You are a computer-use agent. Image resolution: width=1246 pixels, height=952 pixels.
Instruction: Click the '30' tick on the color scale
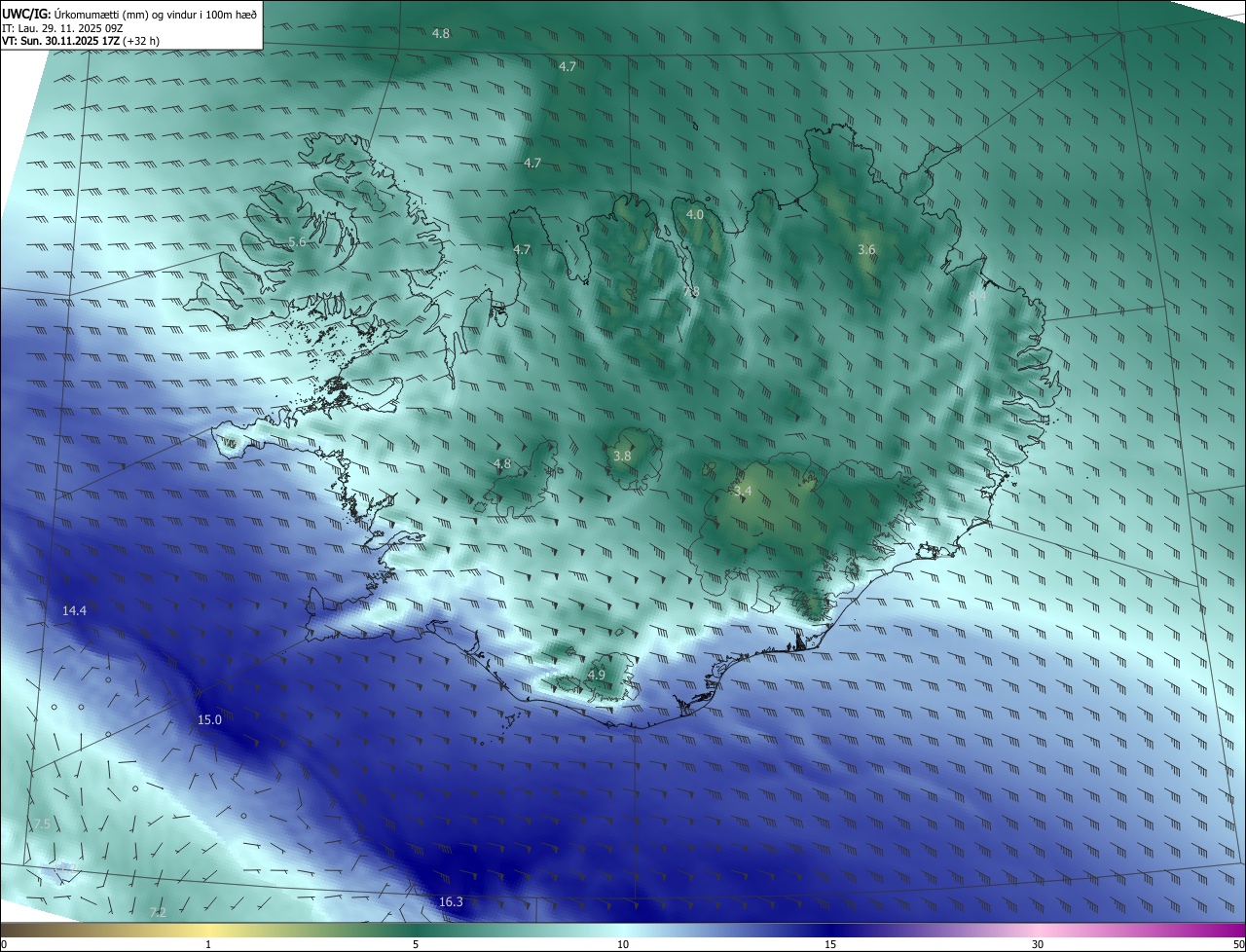[x=1038, y=944]
